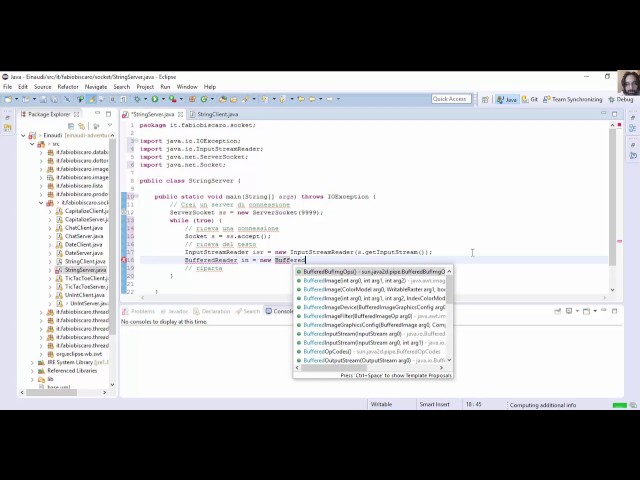
Task: Click the Debug bug toolbar icon
Action: tap(137, 99)
